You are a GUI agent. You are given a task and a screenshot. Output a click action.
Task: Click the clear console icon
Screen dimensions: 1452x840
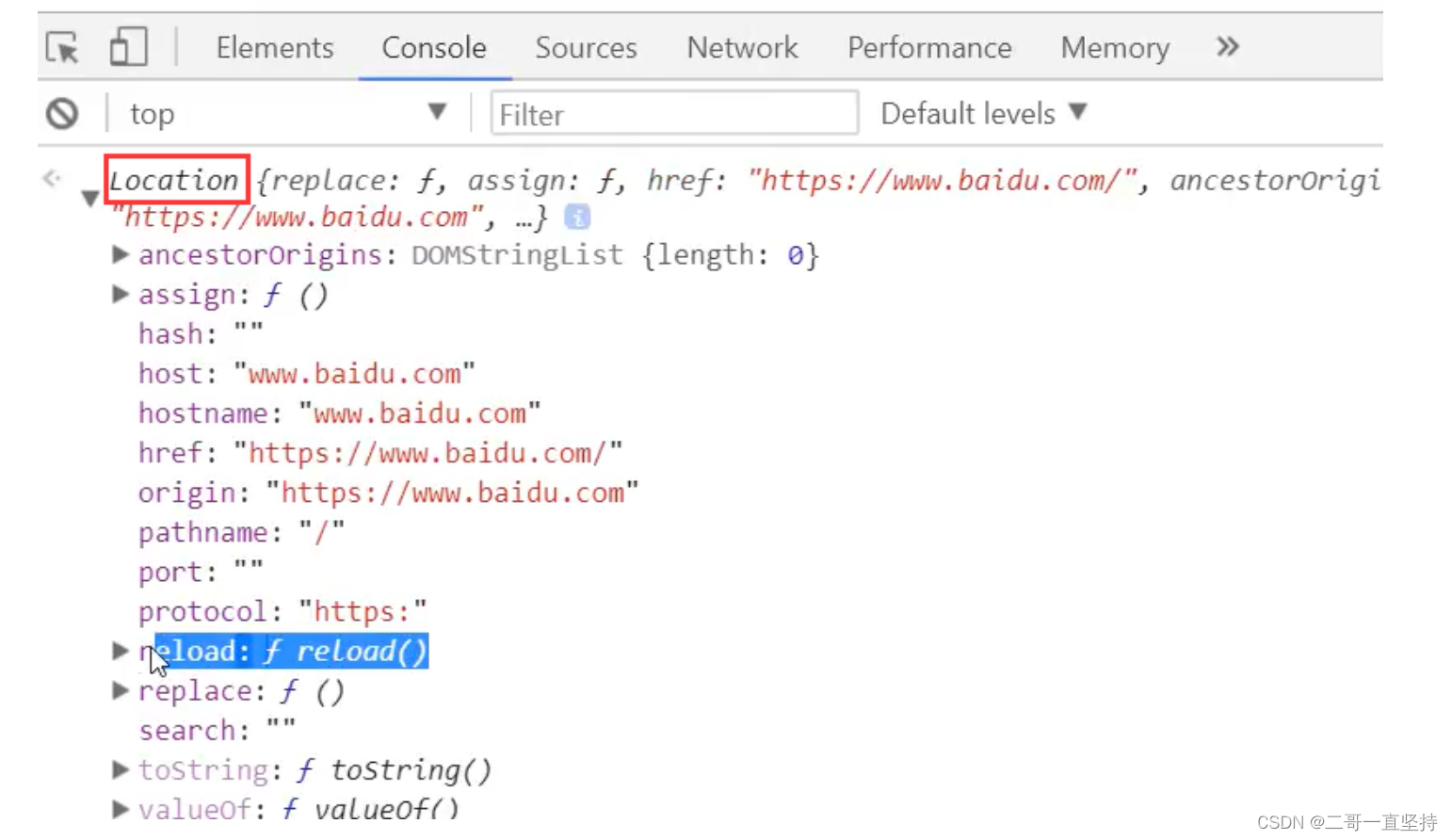[63, 114]
